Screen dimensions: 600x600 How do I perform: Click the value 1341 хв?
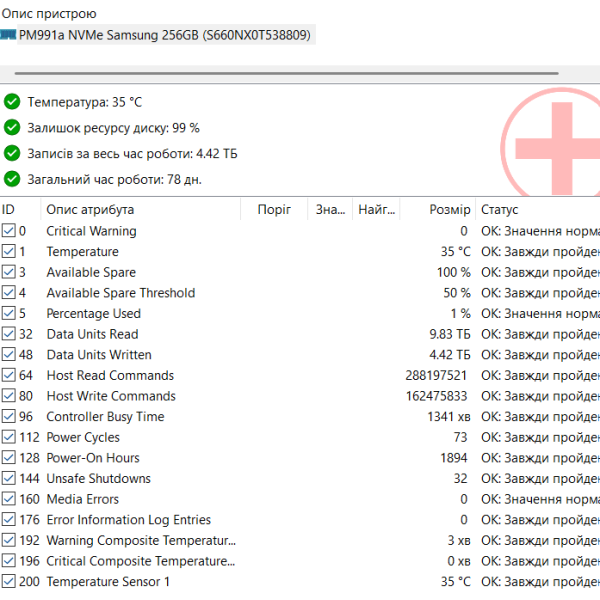[449, 417]
